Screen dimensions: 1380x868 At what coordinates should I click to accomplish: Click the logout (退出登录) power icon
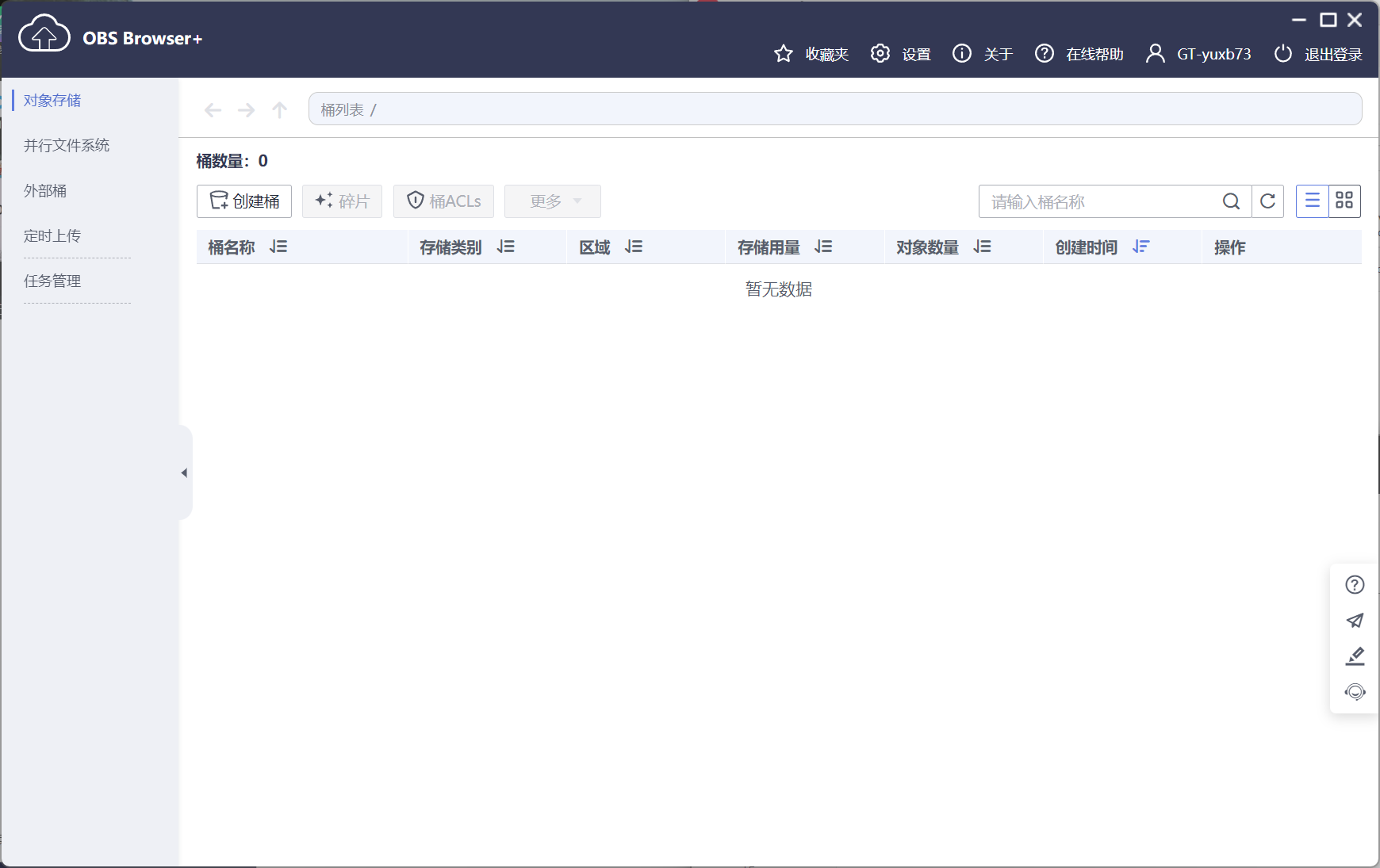click(x=1283, y=53)
